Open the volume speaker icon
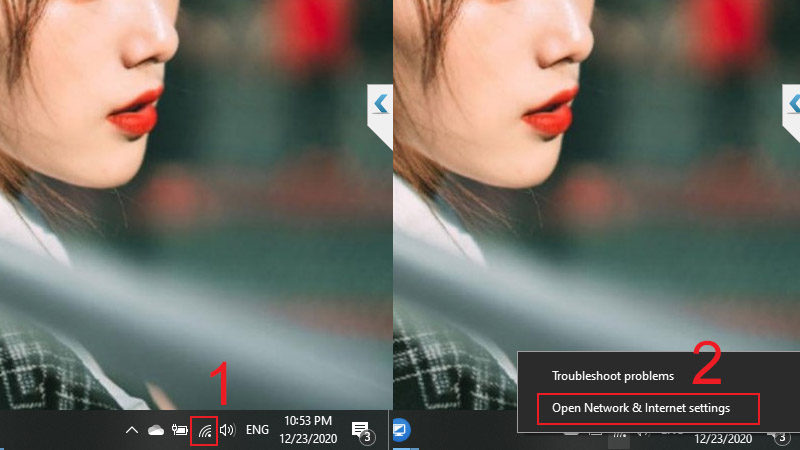This screenshot has height=450, width=800. coord(227,431)
